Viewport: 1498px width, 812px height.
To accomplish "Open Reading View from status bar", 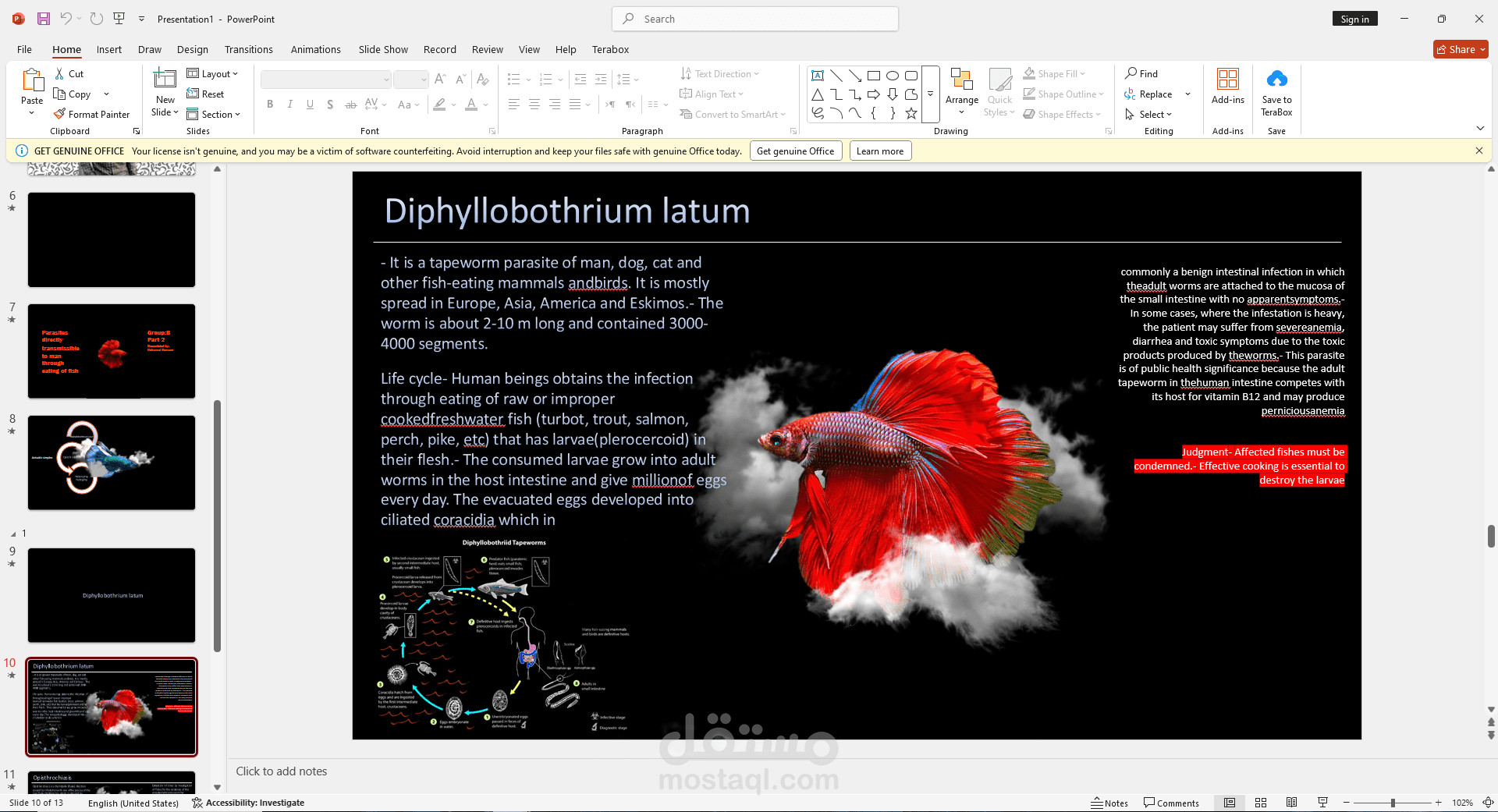I will (x=1291, y=803).
